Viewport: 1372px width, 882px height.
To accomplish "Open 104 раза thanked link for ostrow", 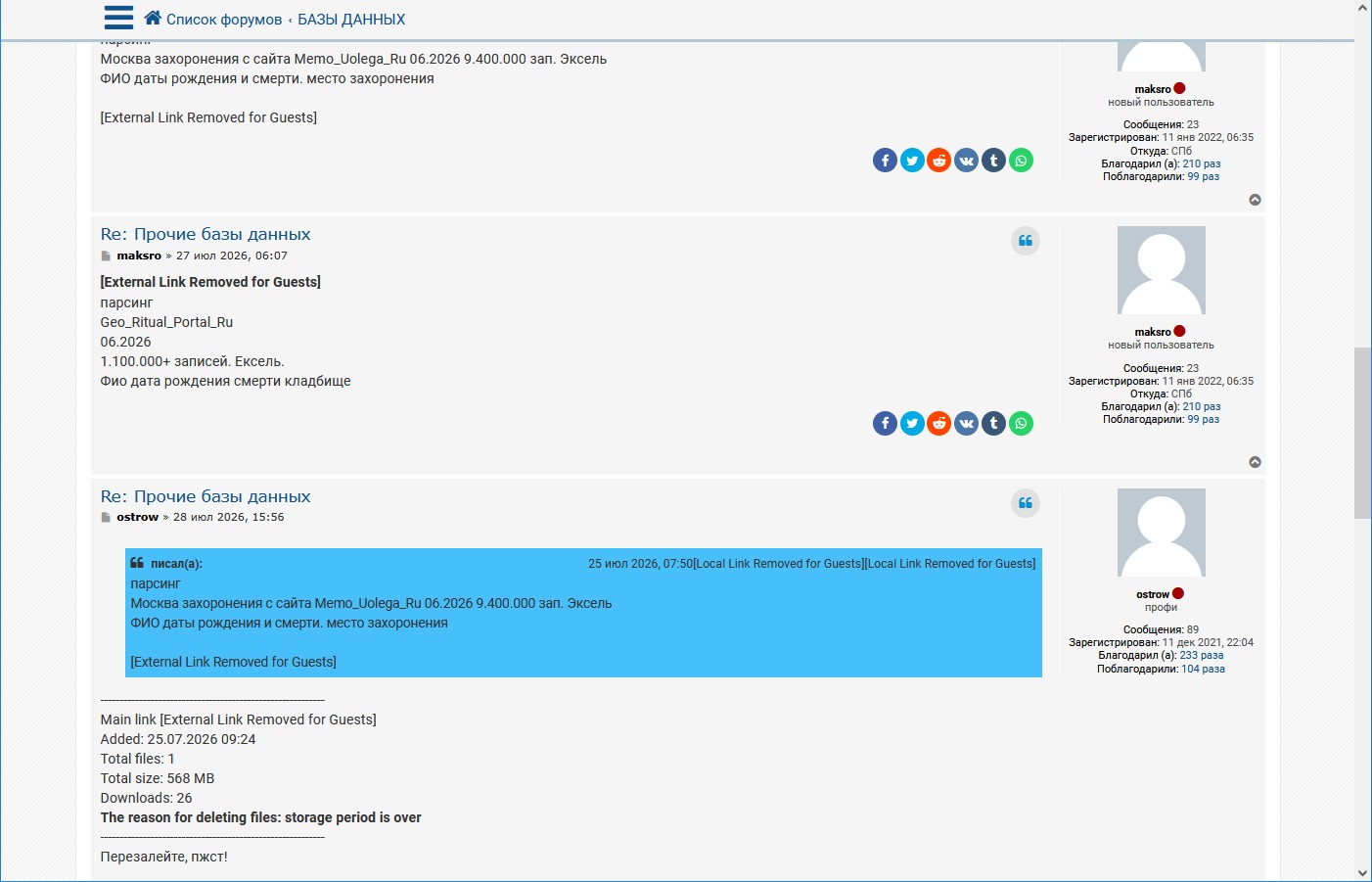I will (1203, 670).
